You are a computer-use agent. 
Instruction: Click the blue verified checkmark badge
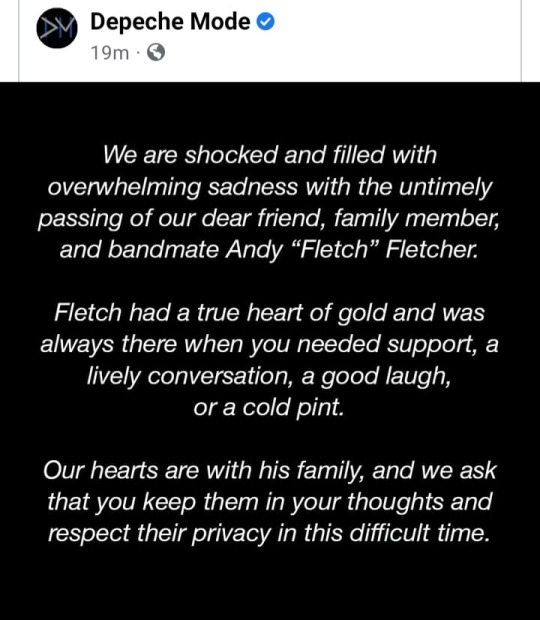pos(266,22)
